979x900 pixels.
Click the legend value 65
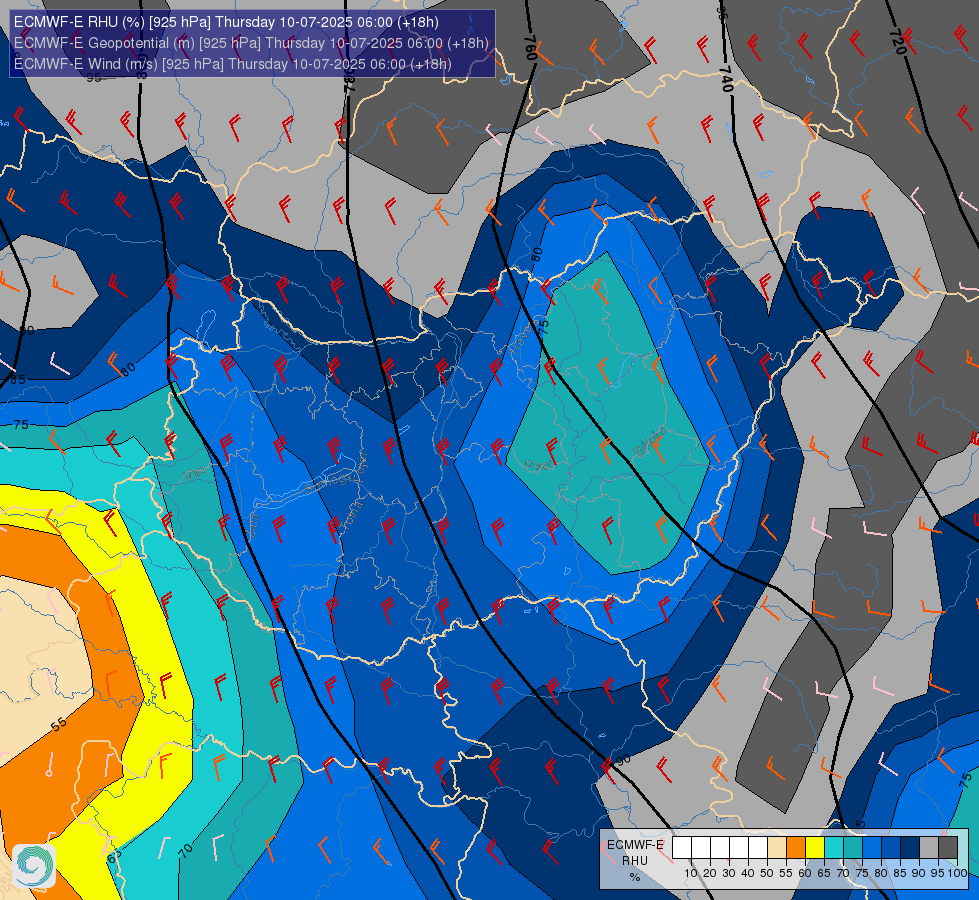824,873
